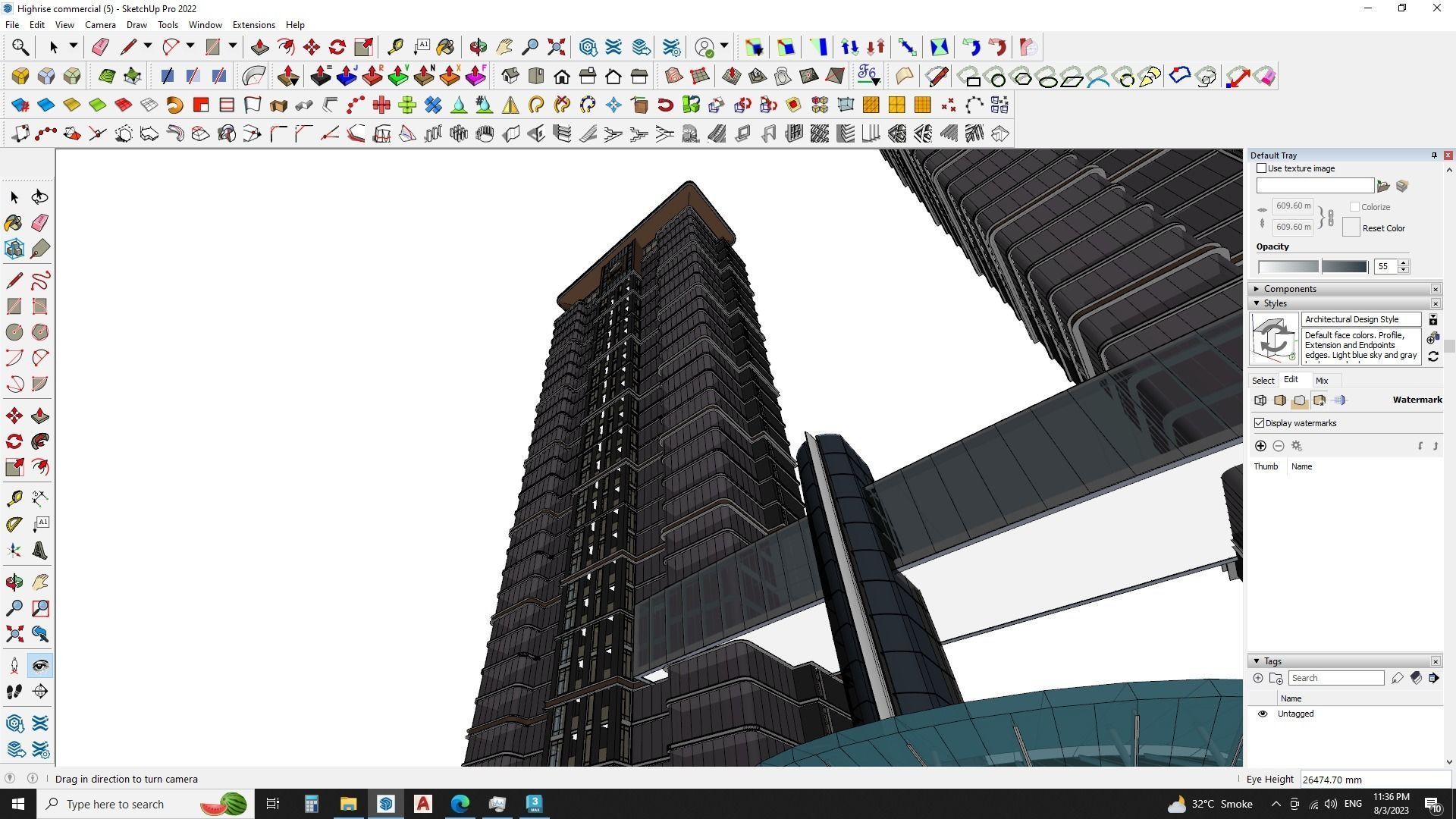Browse for texture image file

(x=1383, y=186)
